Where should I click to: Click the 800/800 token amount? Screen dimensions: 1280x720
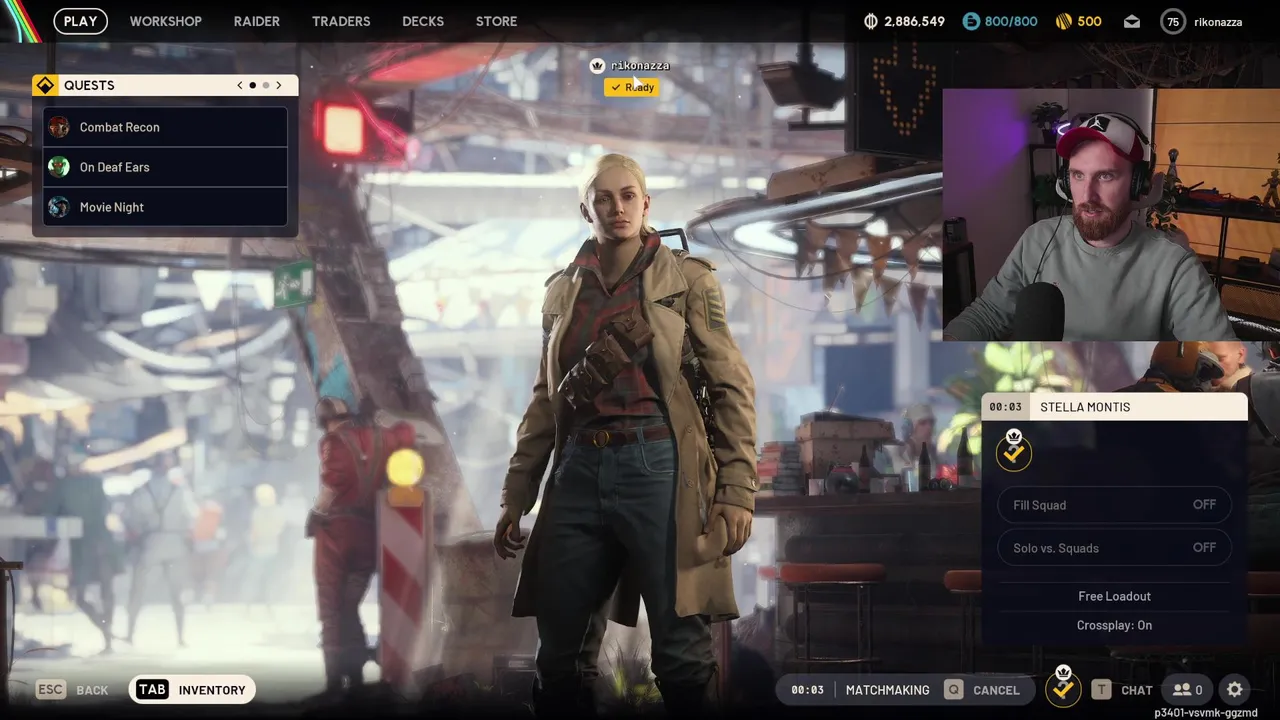(1011, 21)
